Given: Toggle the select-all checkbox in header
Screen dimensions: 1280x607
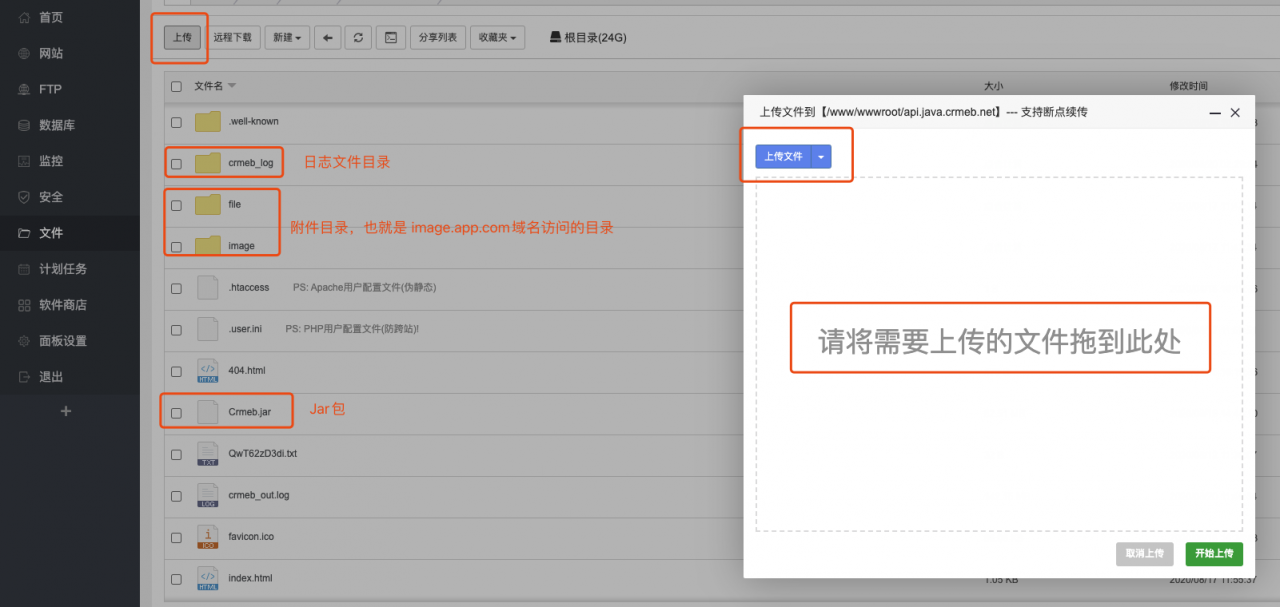Looking at the screenshot, I should [x=176, y=86].
